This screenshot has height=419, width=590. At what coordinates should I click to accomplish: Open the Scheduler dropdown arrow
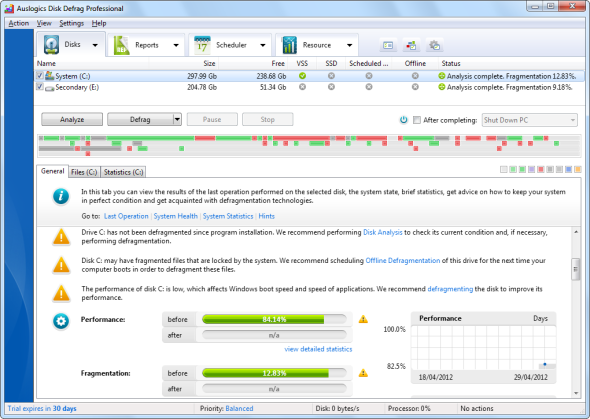(x=263, y=45)
